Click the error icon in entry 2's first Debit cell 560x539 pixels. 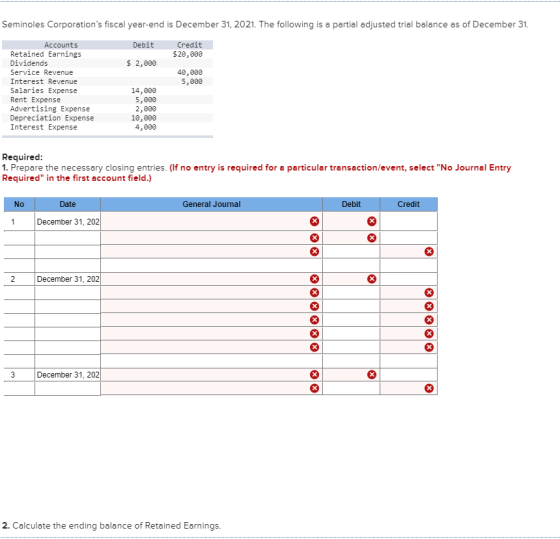[x=372, y=279]
